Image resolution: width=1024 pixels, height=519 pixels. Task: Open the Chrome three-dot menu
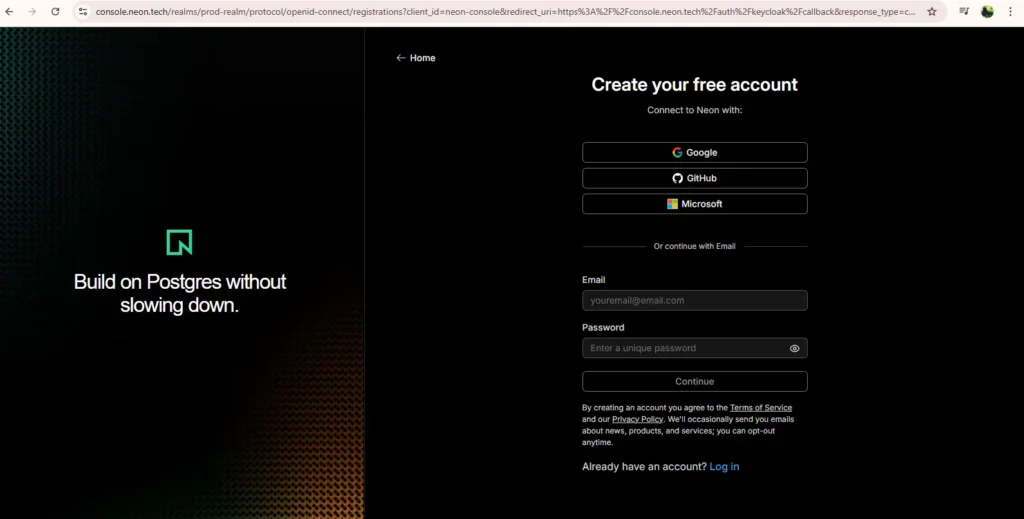click(x=1011, y=12)
